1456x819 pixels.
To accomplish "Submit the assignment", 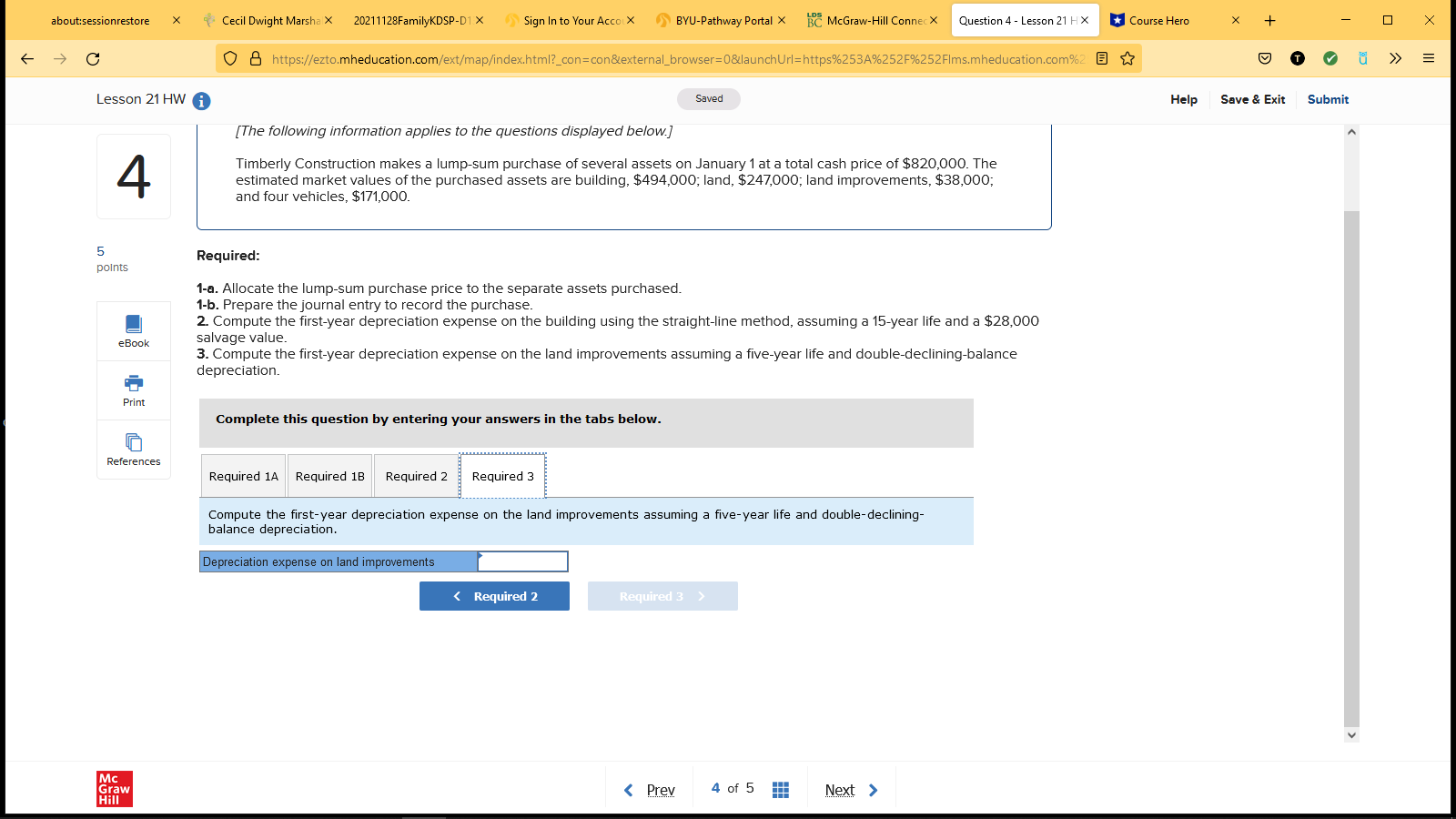I will 1328,99.
